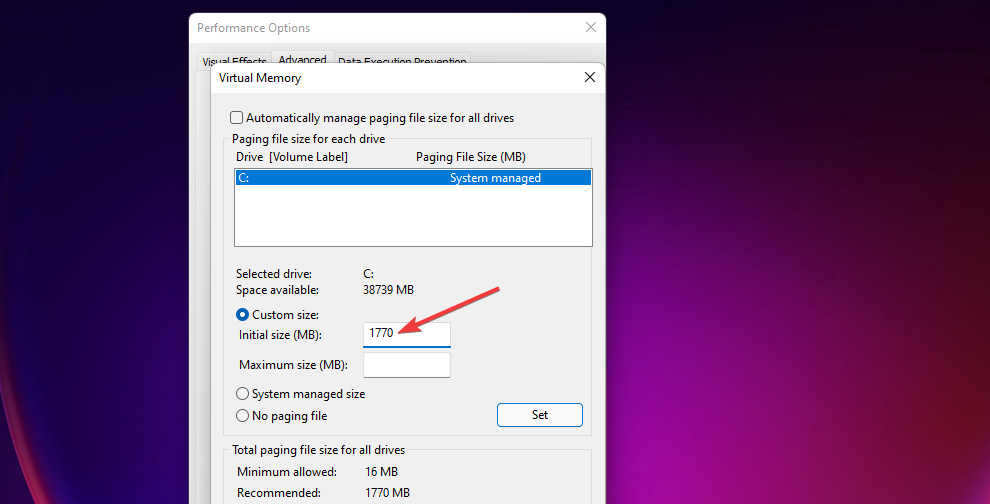Click the Paging File Size (MB) column header
The height and width of the screenshot is (504, 990).
[x=471, y=157]
